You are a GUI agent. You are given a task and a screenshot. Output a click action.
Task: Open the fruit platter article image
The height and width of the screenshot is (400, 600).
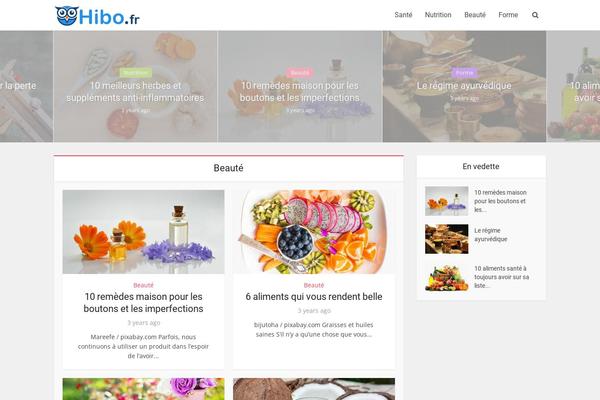point(314,232)
